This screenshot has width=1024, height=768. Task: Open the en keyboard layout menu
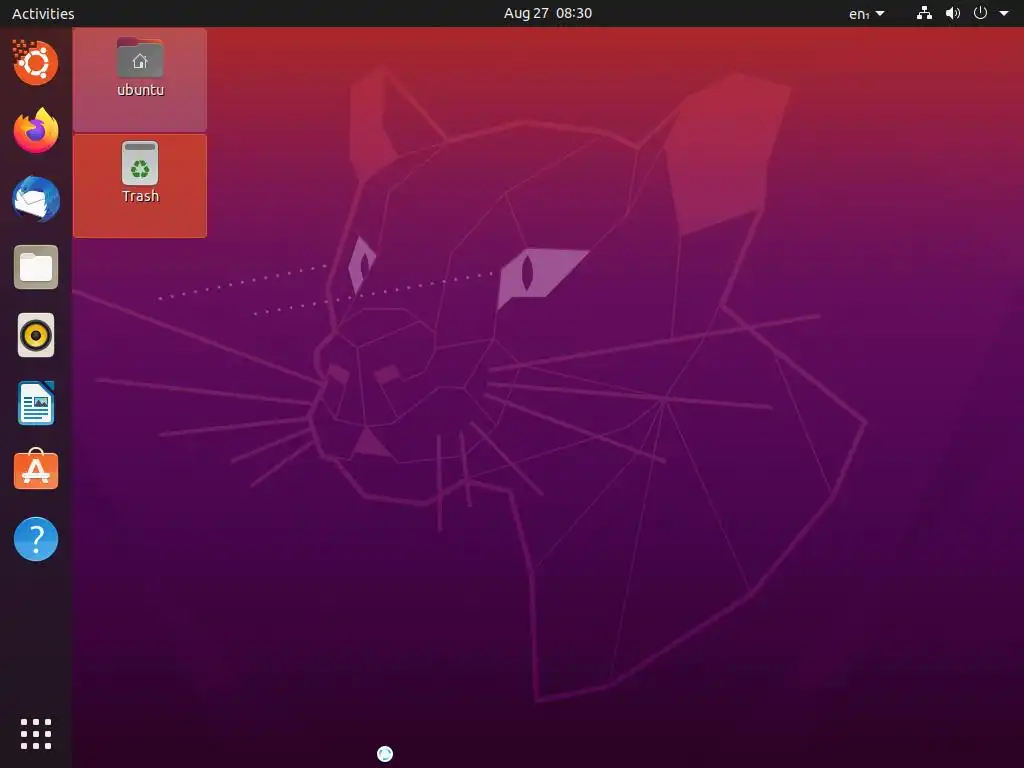point(867,14)
